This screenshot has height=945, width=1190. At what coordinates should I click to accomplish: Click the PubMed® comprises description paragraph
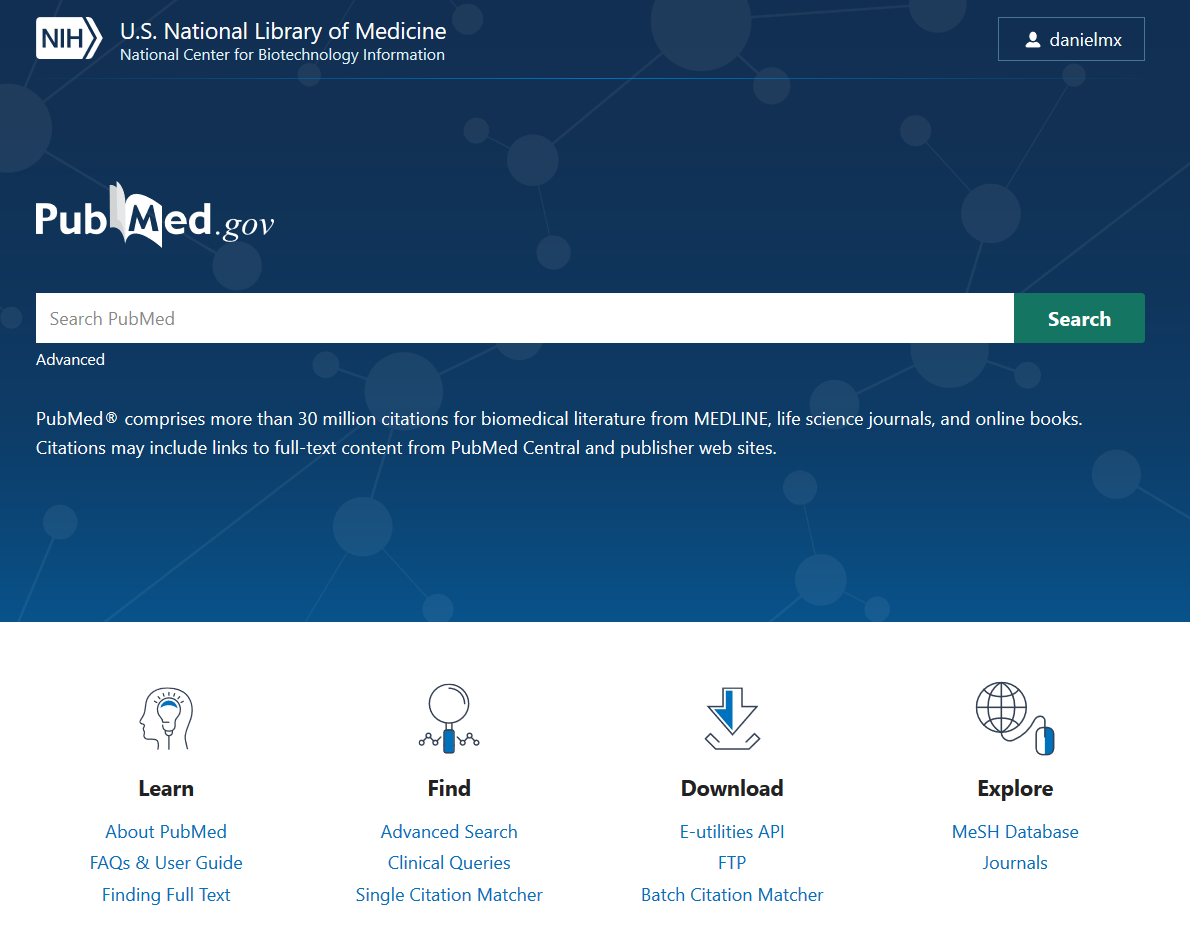coord(559,433)
